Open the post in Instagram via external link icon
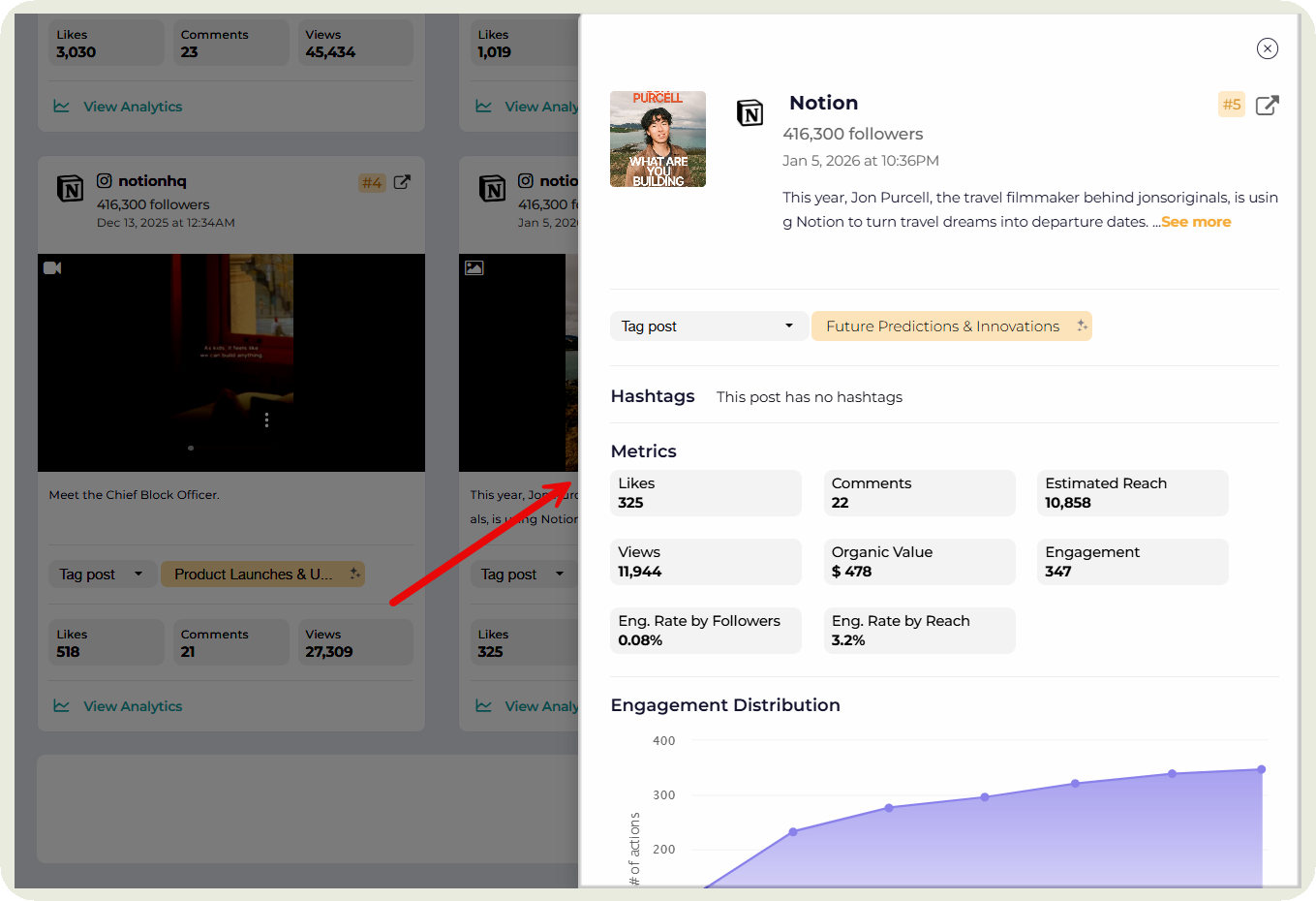 point(1268,105)
